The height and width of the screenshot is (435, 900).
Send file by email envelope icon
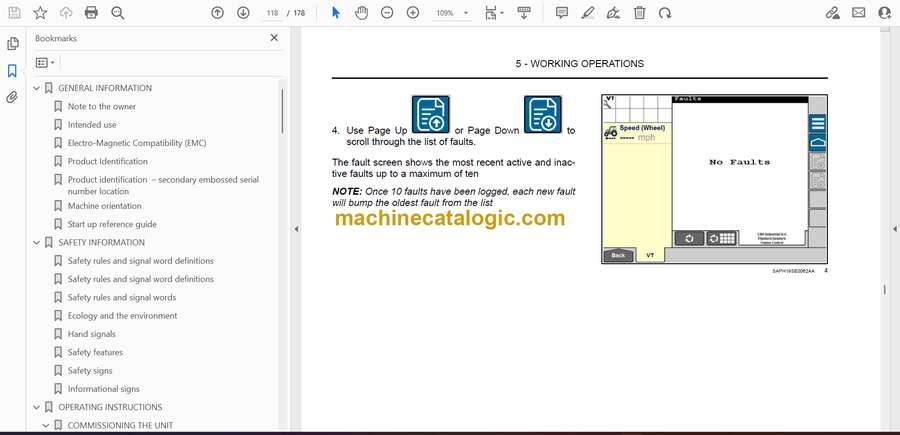point(859,13)
